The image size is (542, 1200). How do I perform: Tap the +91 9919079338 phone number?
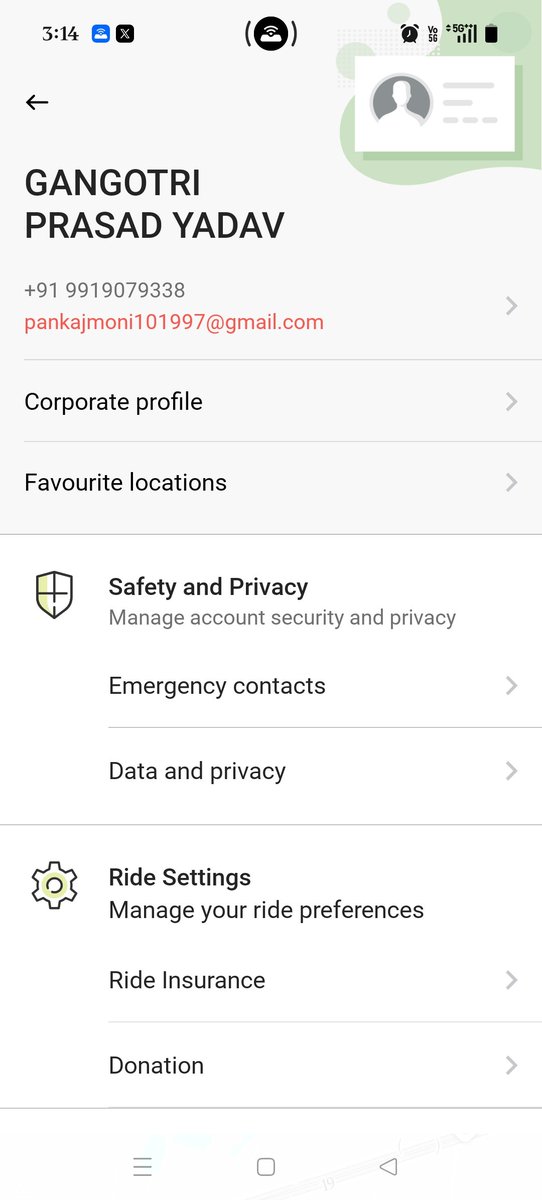[x=105, y=290]
